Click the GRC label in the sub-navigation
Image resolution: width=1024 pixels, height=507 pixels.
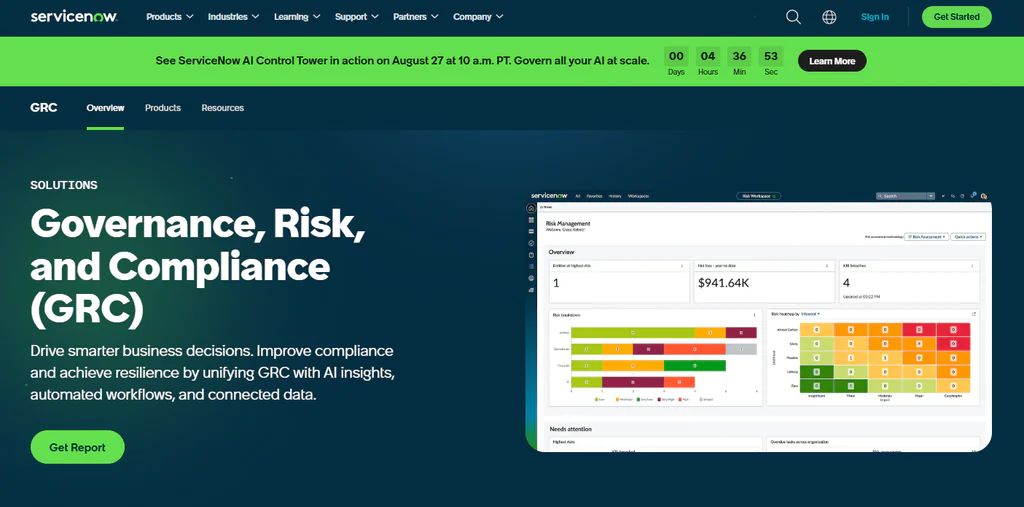44,108
